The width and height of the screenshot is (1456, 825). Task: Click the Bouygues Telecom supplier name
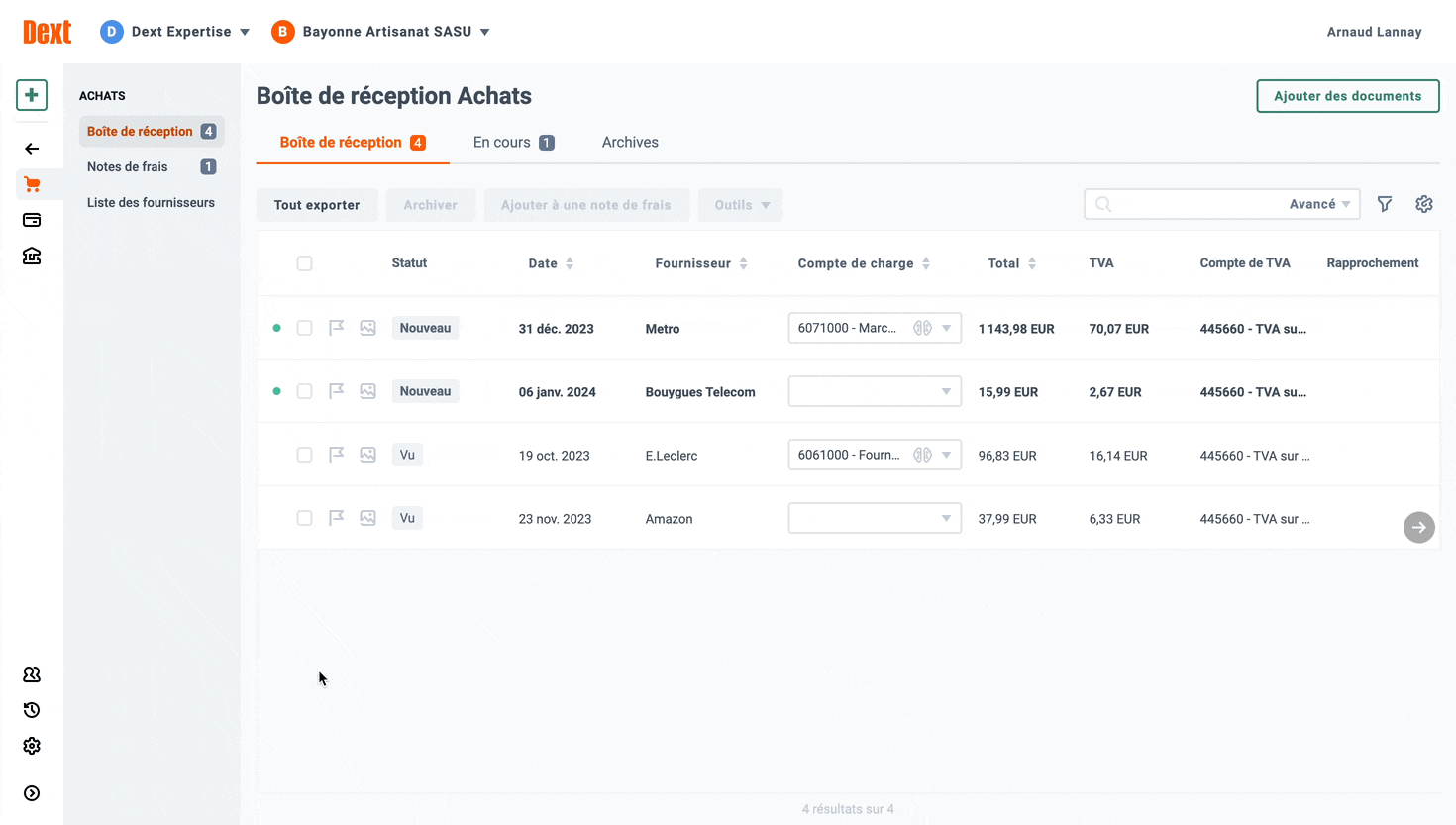tap(700, 392)
